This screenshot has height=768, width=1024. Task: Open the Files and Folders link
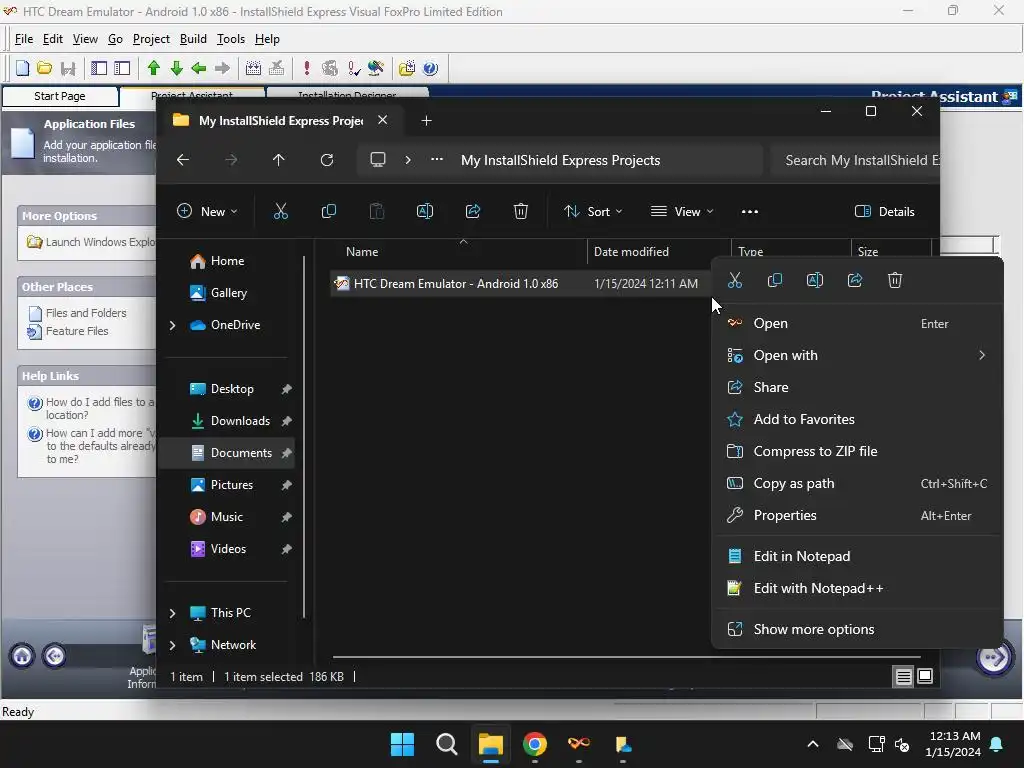tap(86, 313)
